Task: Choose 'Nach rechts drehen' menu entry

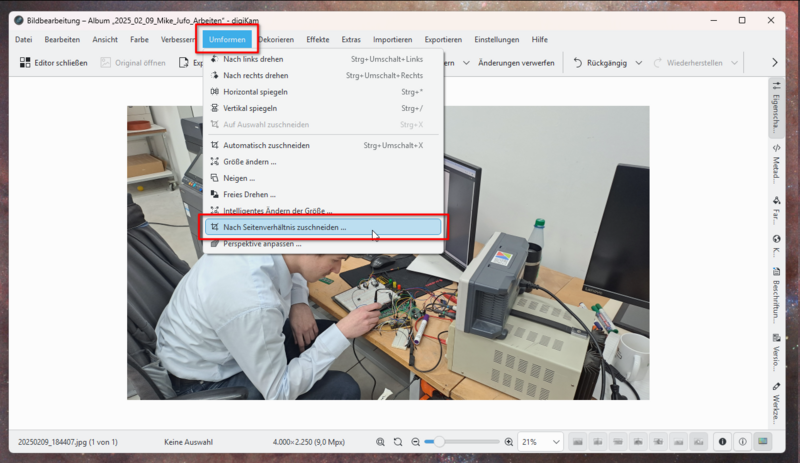Action: (322, 76)
